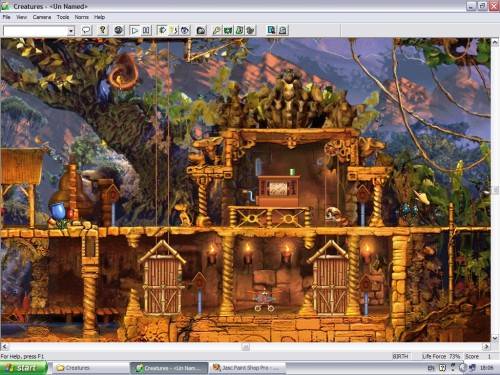
Task: Click the eye view toolbar icon
Action: click(x=185, y=30)
